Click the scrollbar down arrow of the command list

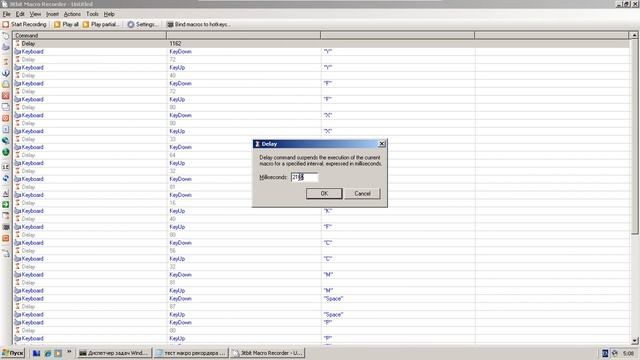(634, 340)
